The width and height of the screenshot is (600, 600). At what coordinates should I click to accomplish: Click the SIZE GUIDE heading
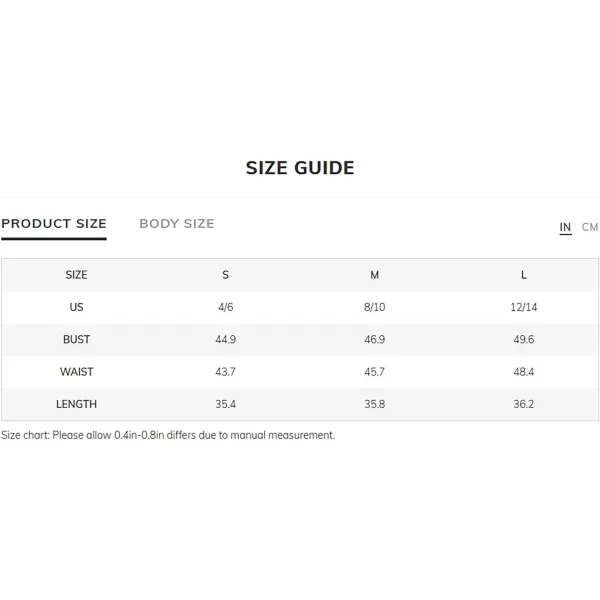(x=300, y=168)
